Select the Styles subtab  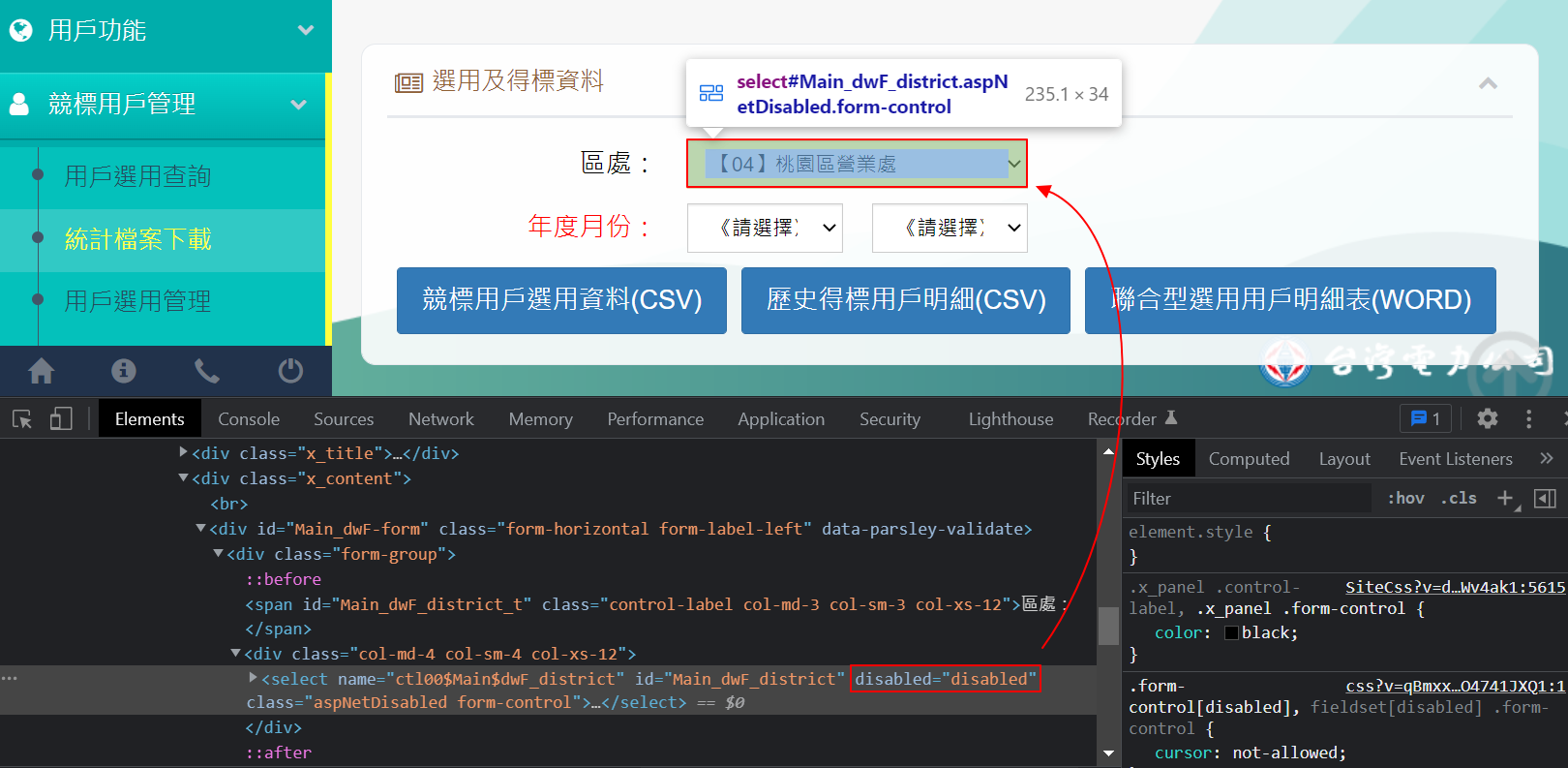pyautogui.click(x=1158, y=458)
